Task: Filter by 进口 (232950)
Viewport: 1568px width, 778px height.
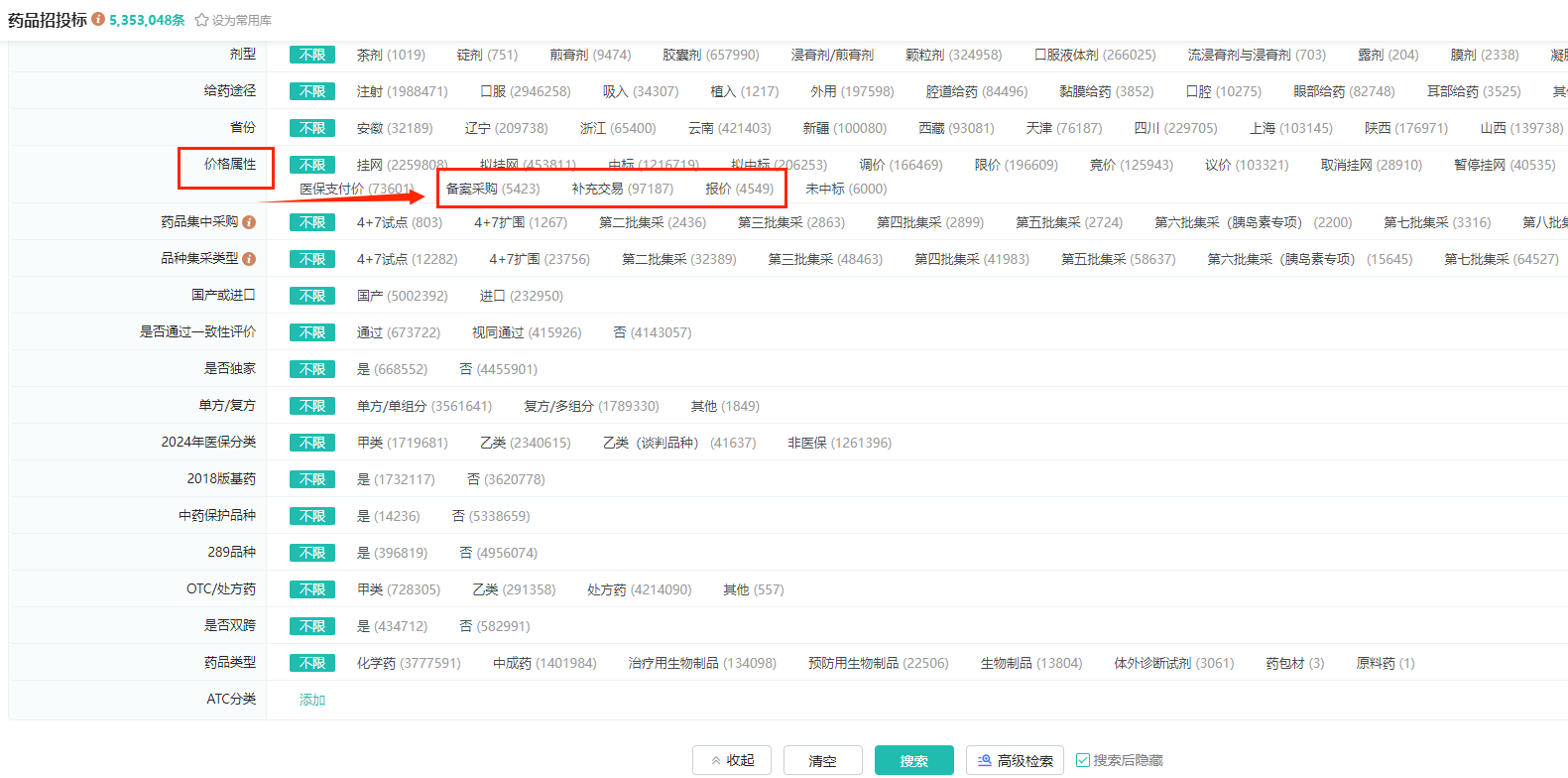Action: [x=522, y=296]
